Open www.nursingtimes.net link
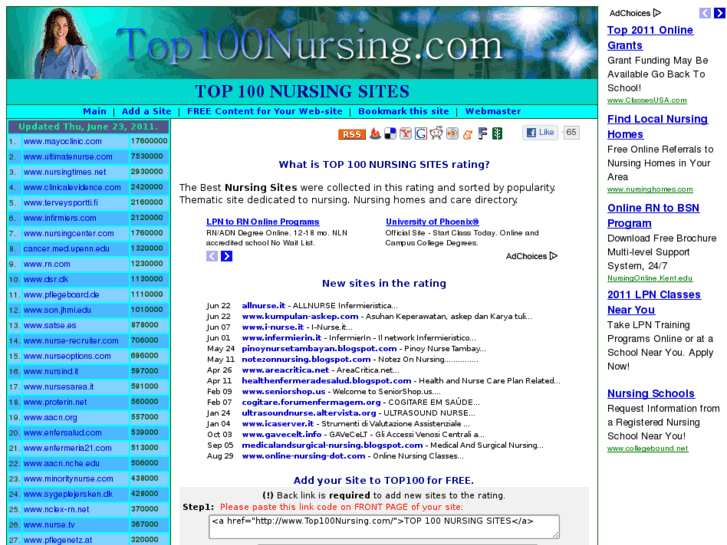Screen dimensions: 727x545 point(64,172)
